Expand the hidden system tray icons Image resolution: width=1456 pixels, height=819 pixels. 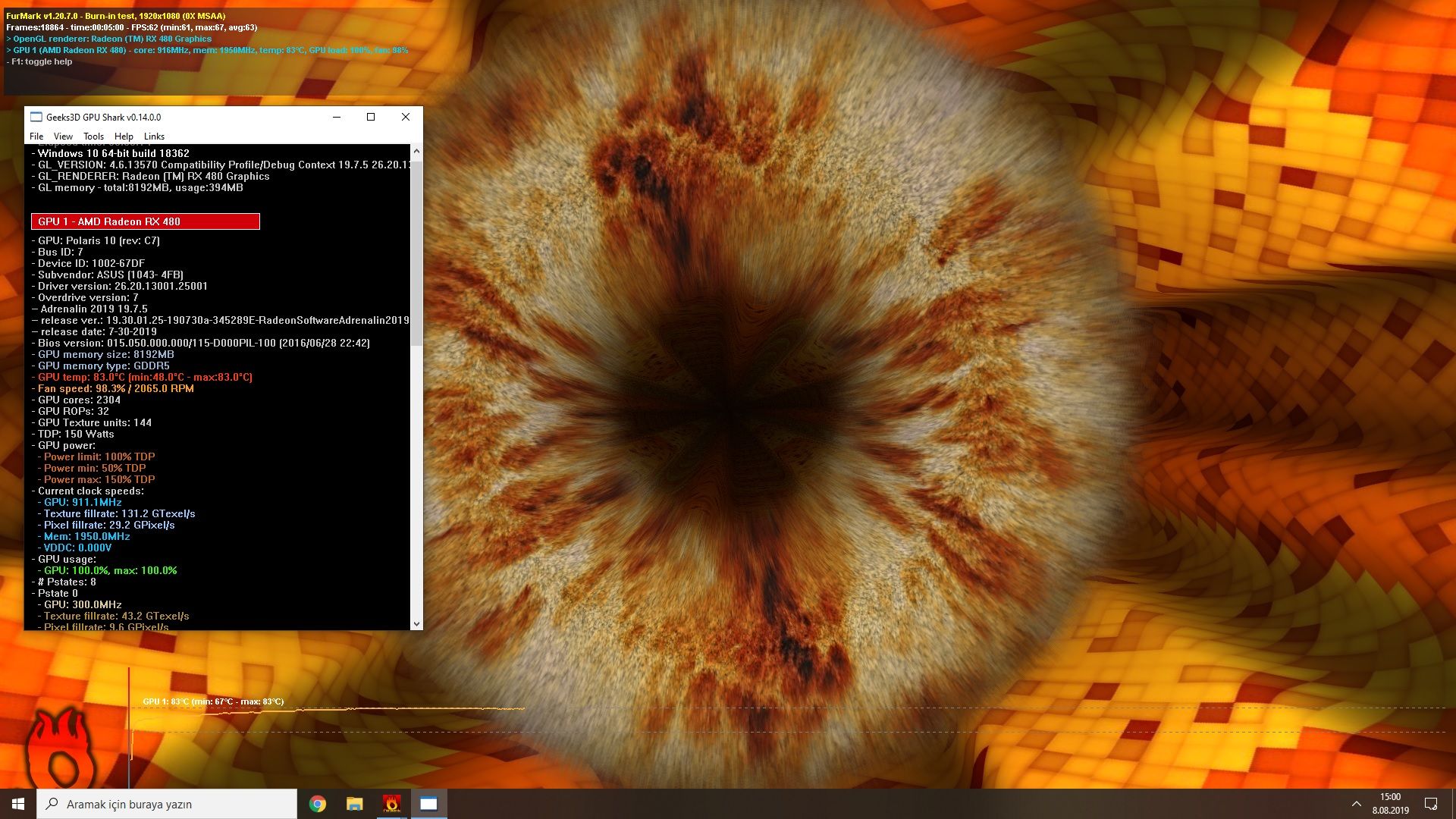(1356, 804)
